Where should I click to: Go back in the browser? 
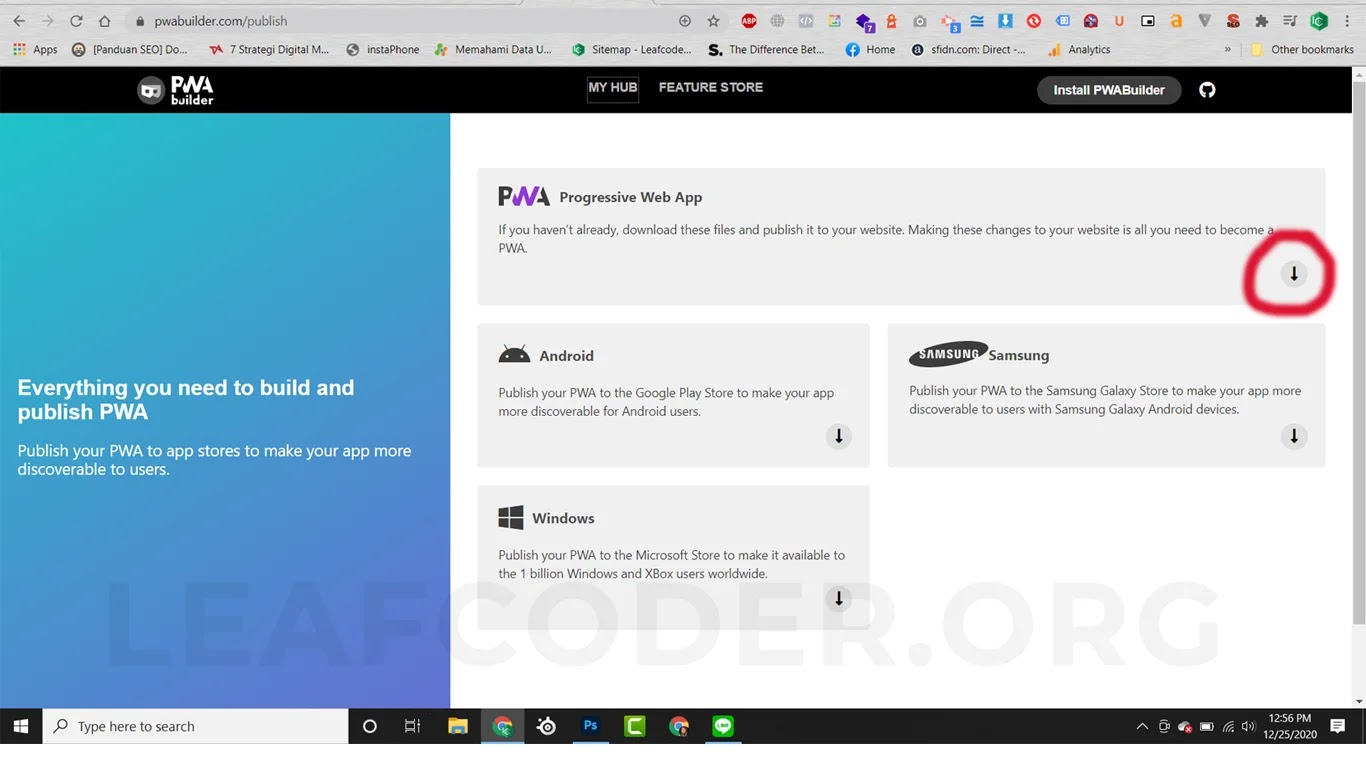click(x=19, y=21)
